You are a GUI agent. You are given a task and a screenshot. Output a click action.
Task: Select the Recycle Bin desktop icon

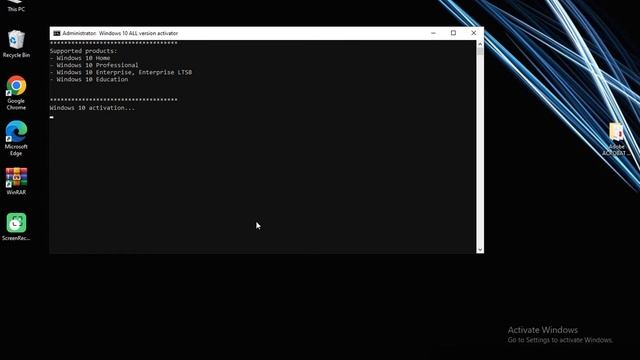[16, 43]
